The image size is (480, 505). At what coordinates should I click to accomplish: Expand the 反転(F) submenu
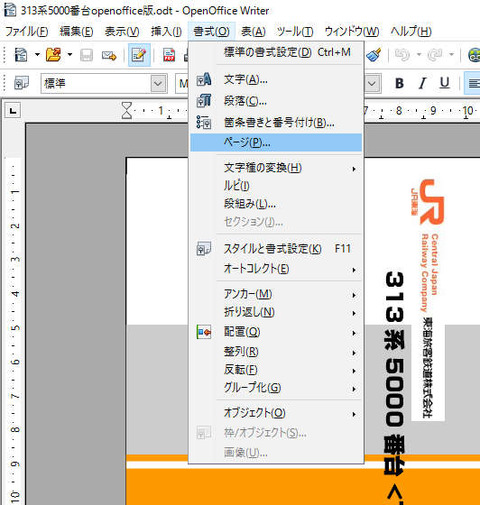pyautogui.click(x=276, y=369)
